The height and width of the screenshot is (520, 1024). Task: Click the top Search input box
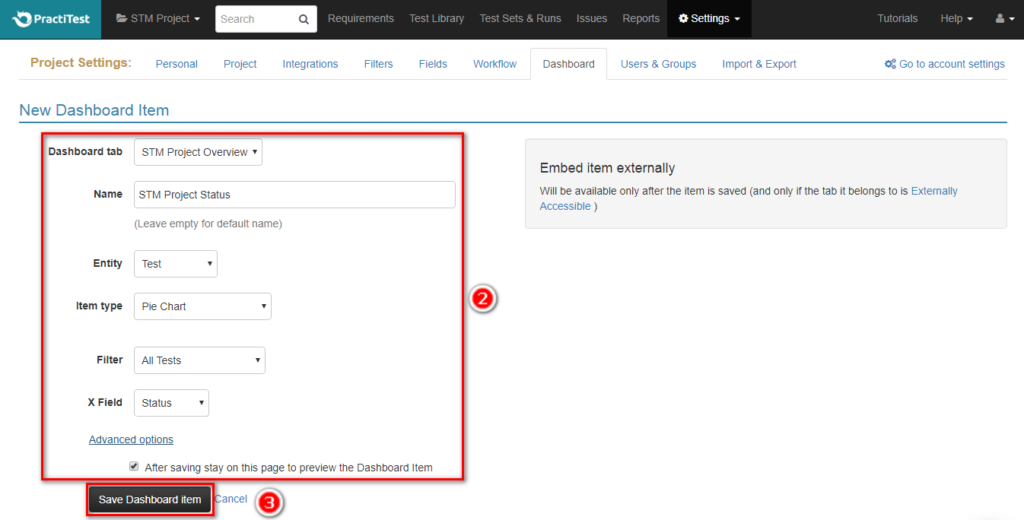(x=256, y=19)
